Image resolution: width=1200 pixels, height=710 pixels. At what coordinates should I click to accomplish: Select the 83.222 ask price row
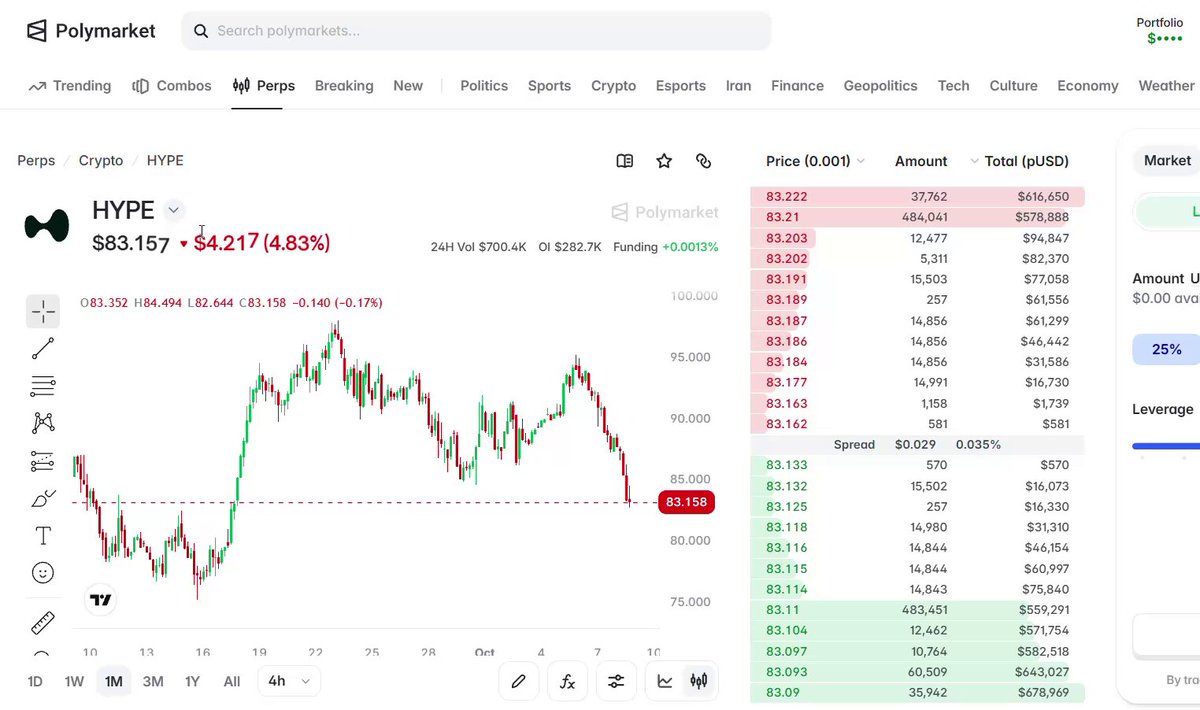[917, 197]
